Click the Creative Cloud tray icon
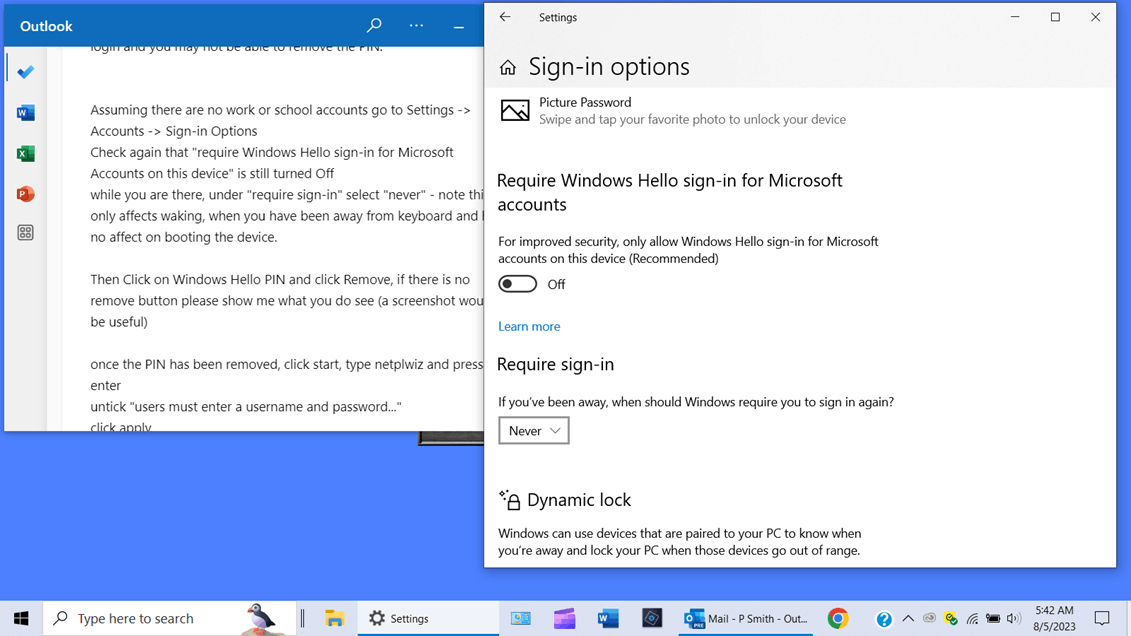 click(929, 619)
